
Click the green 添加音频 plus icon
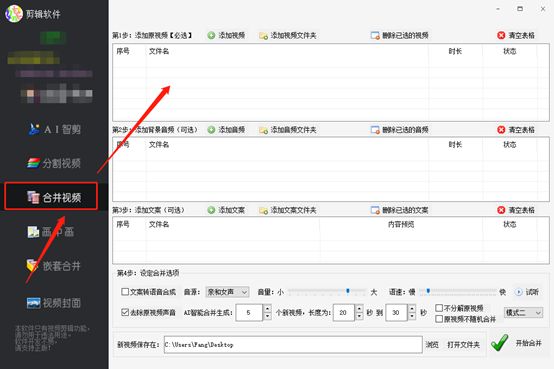(x=211, y=130)
